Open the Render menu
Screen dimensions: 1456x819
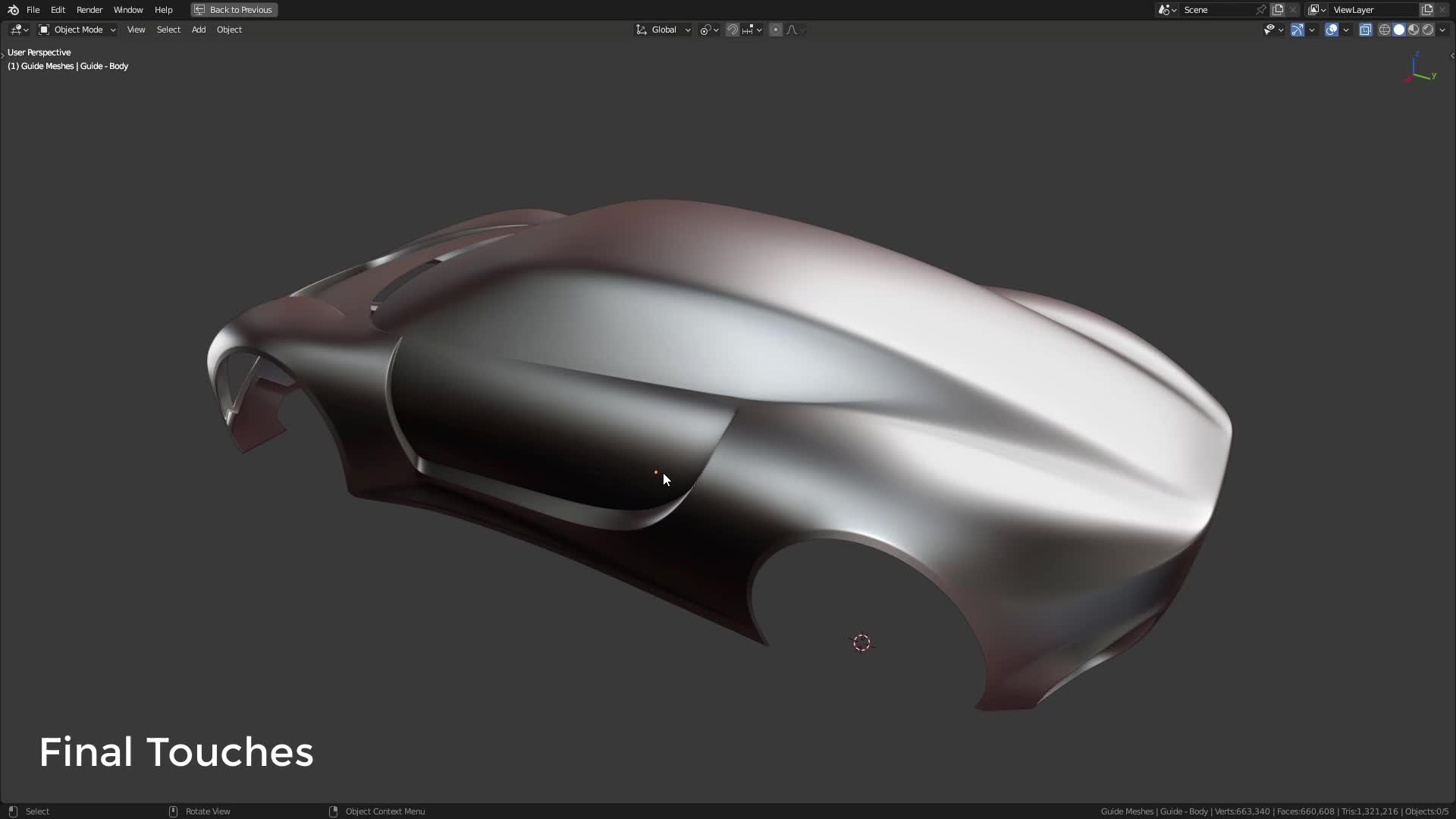[x=89, y=10]
